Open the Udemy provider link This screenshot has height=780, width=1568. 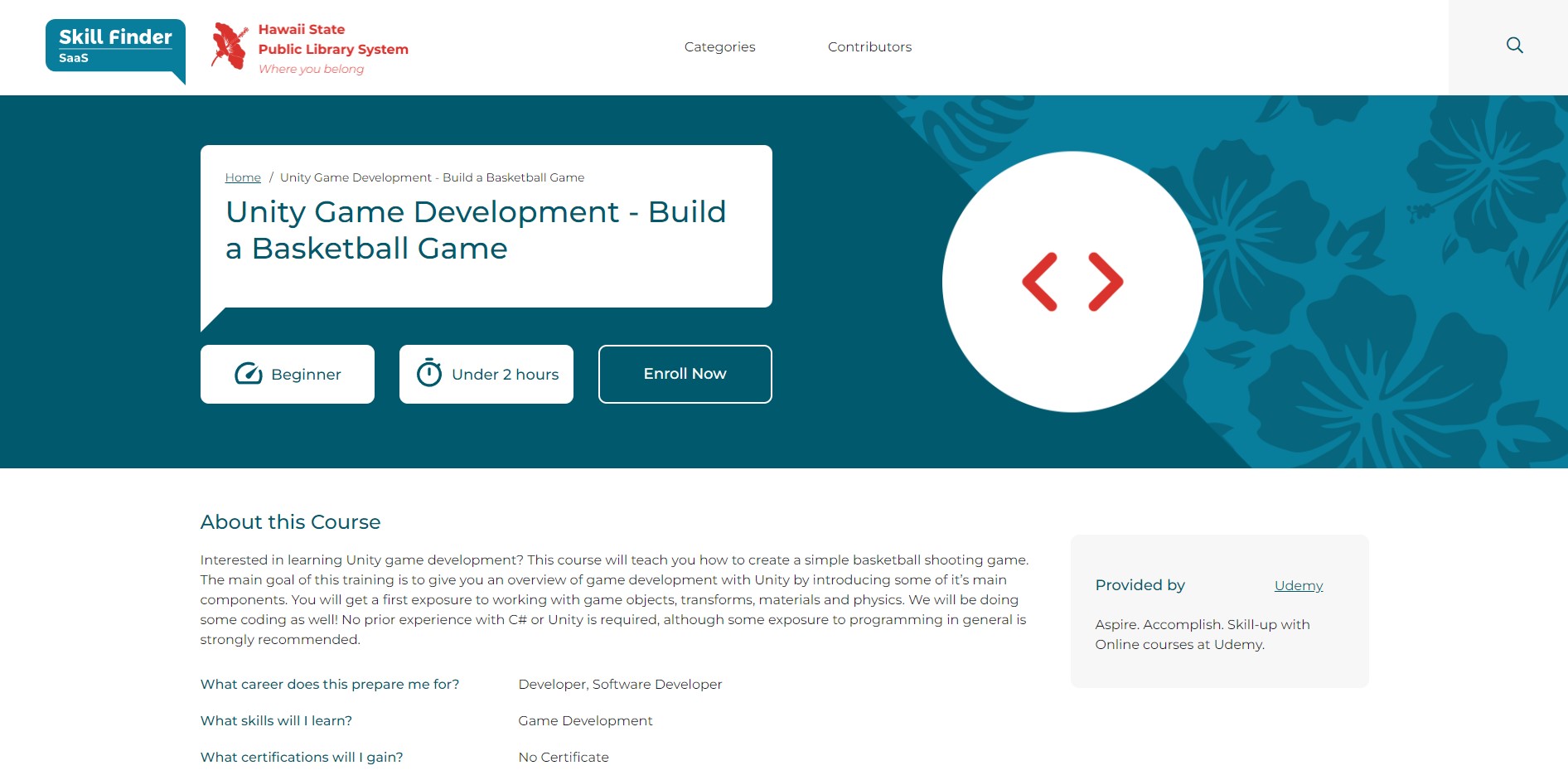(x=1298, y=585)
